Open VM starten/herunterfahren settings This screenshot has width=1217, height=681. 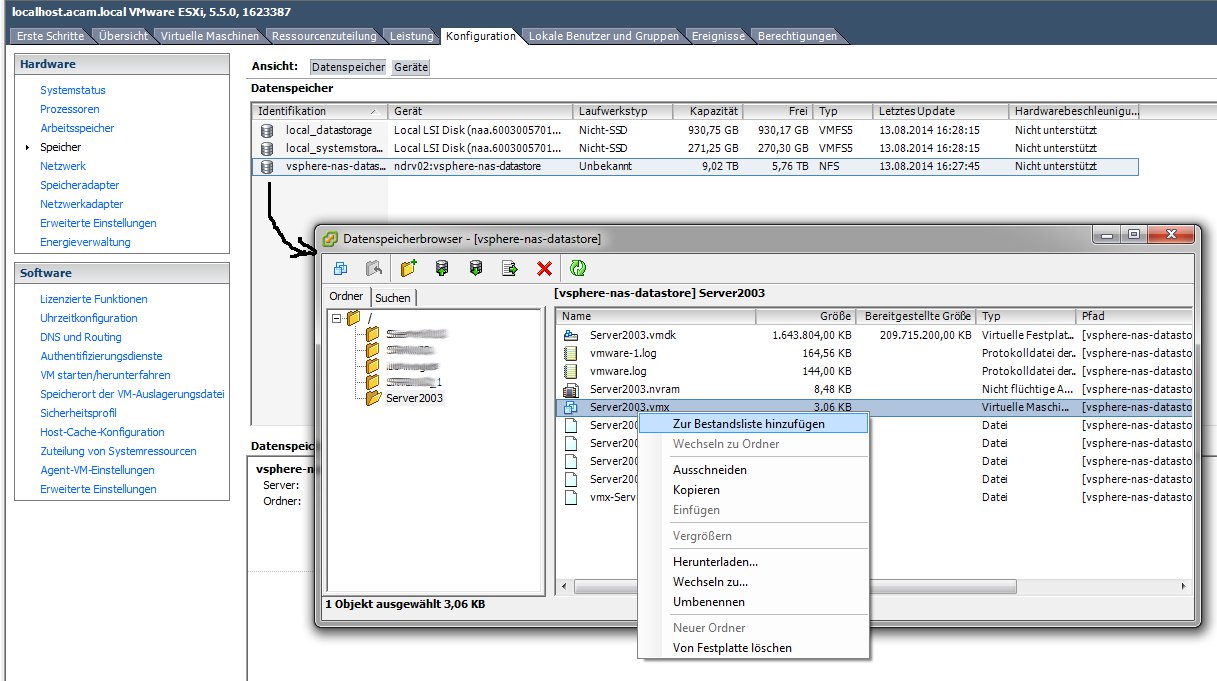105,375
